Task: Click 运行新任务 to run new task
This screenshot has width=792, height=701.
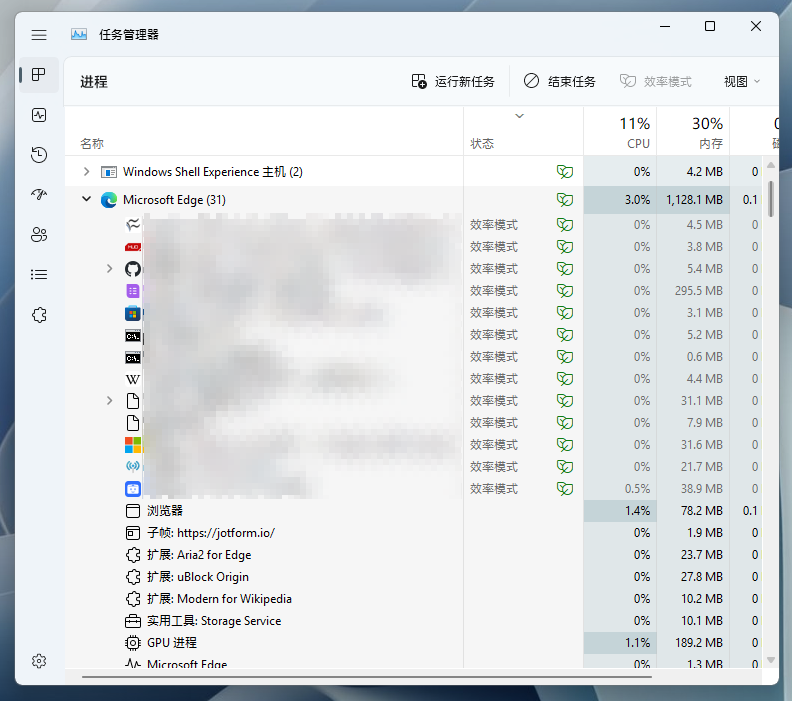Action: [453, 81]
